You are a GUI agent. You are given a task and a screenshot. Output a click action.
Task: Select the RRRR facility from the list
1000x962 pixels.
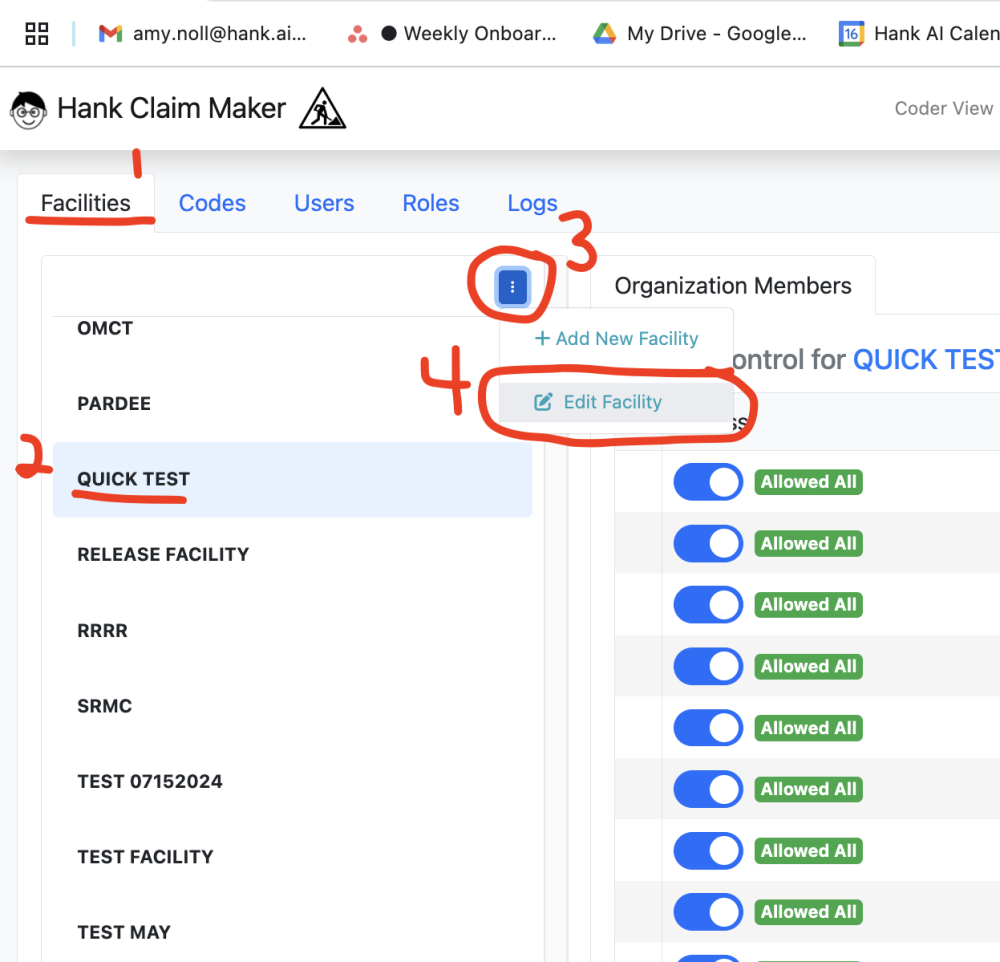tap(105, 630)
